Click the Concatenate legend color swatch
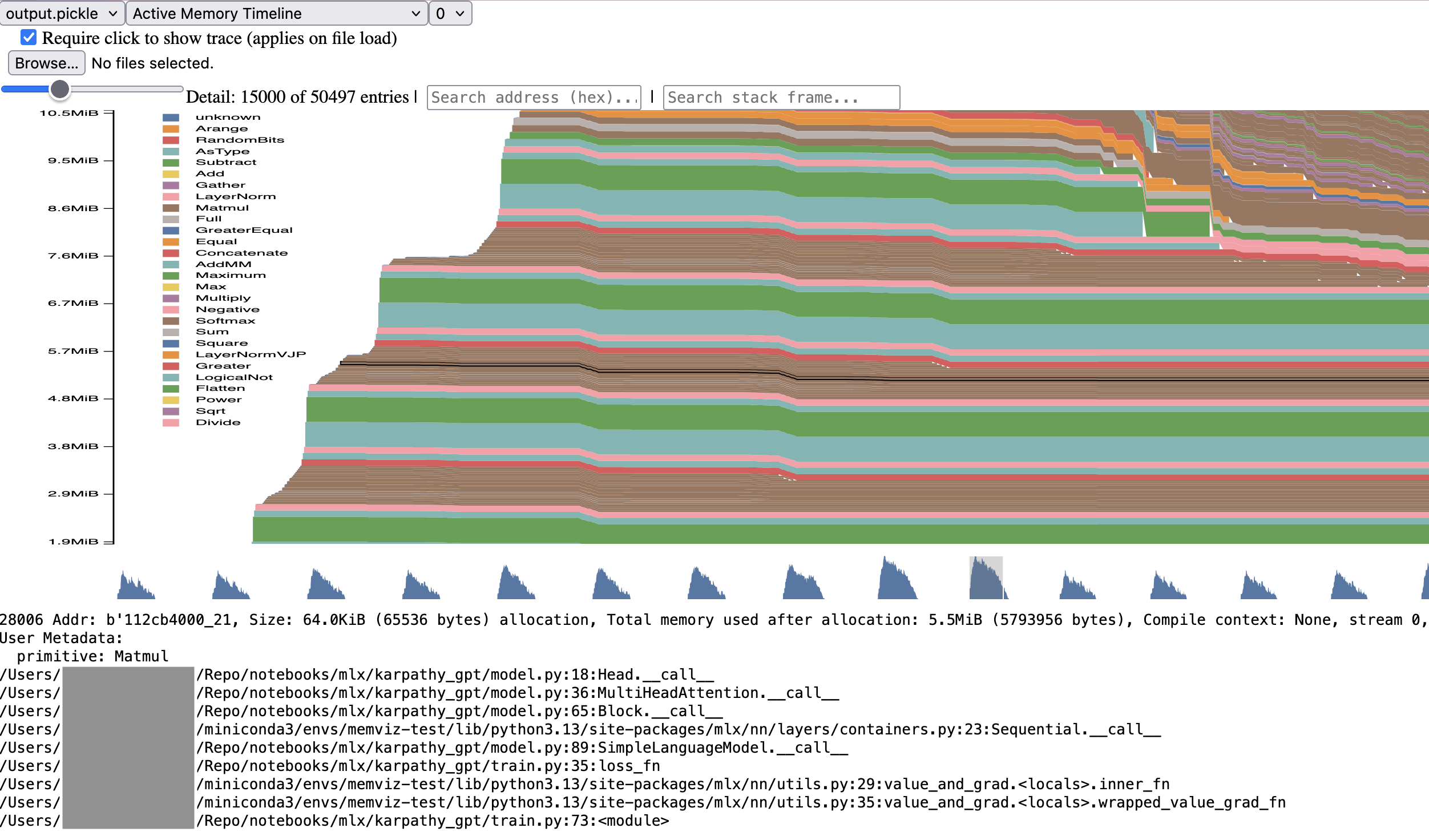This screenshot has height=840, width=1429. (171, 253)
